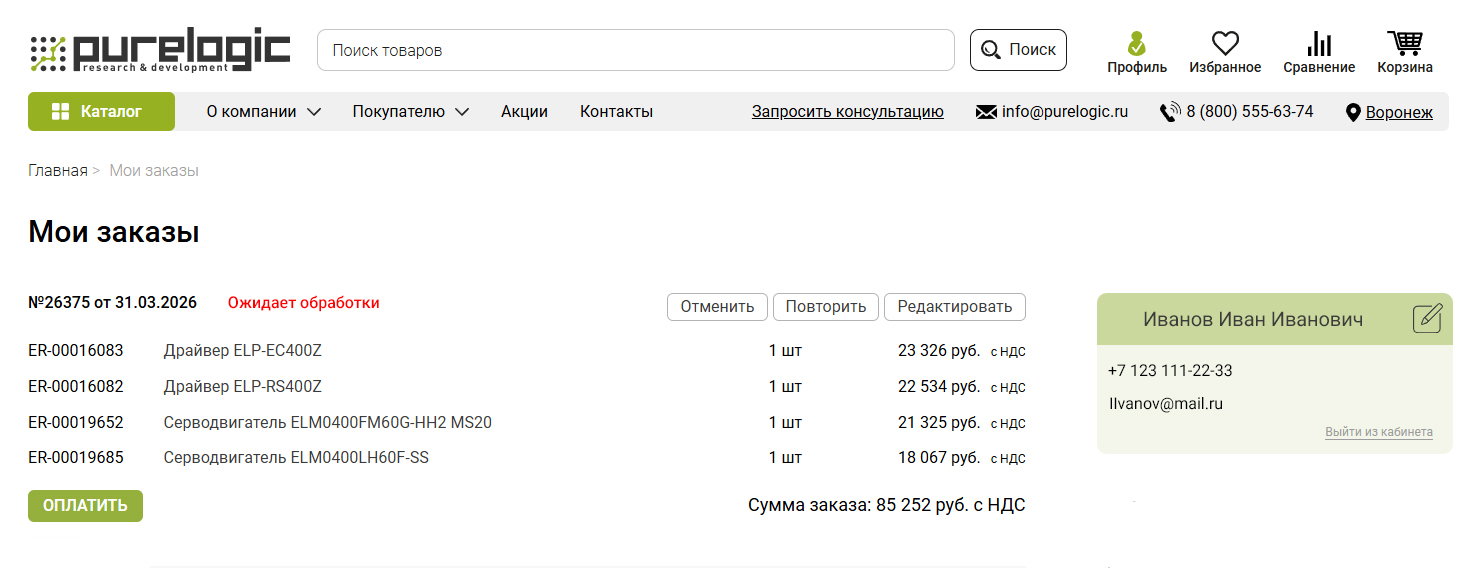
Task: Expand the Покупателю menu
Action: point(410,112)
